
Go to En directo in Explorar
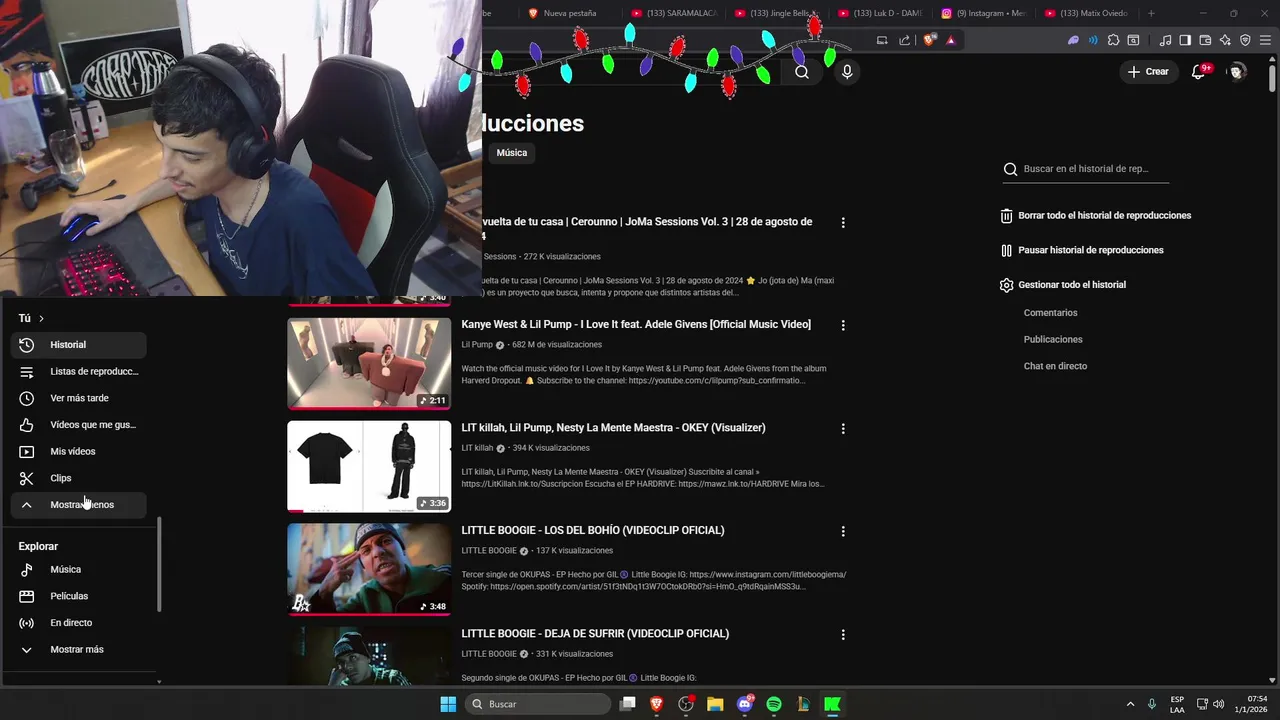(79, 623)
